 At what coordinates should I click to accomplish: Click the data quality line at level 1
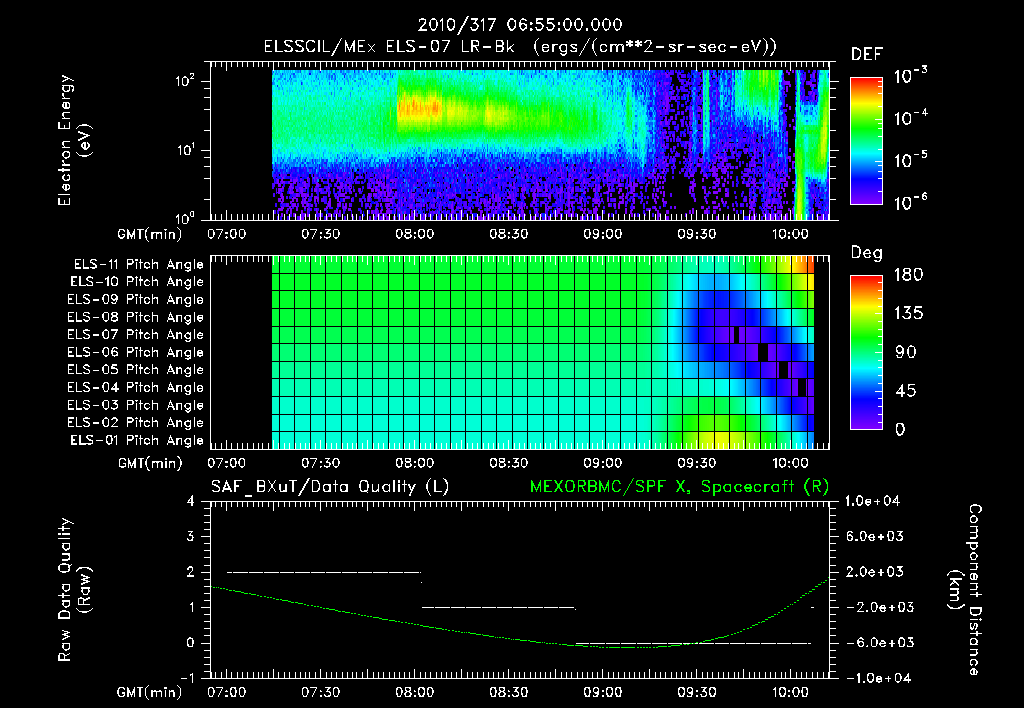pos(498,607)
